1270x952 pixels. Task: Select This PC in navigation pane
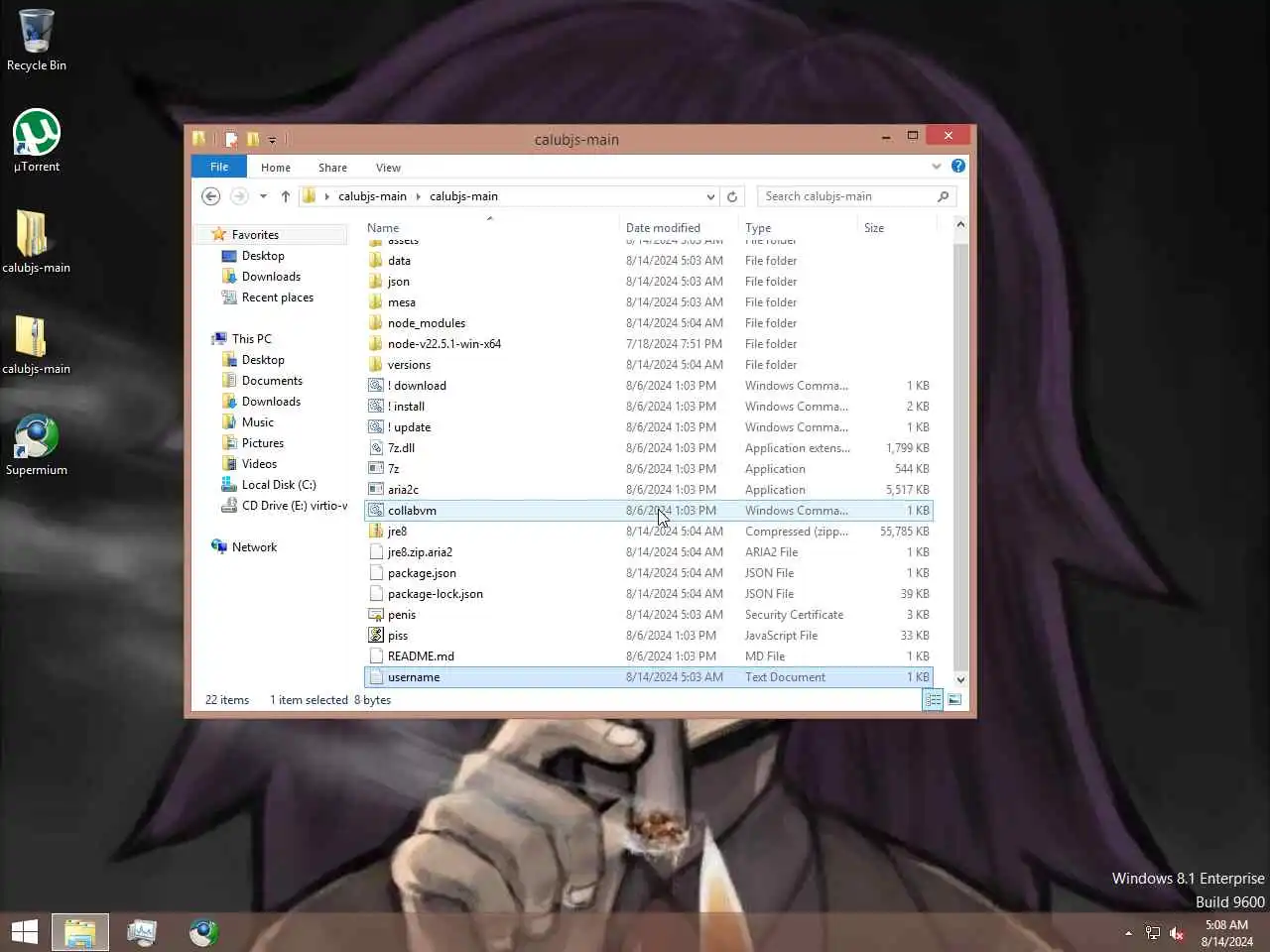(251, 339)
